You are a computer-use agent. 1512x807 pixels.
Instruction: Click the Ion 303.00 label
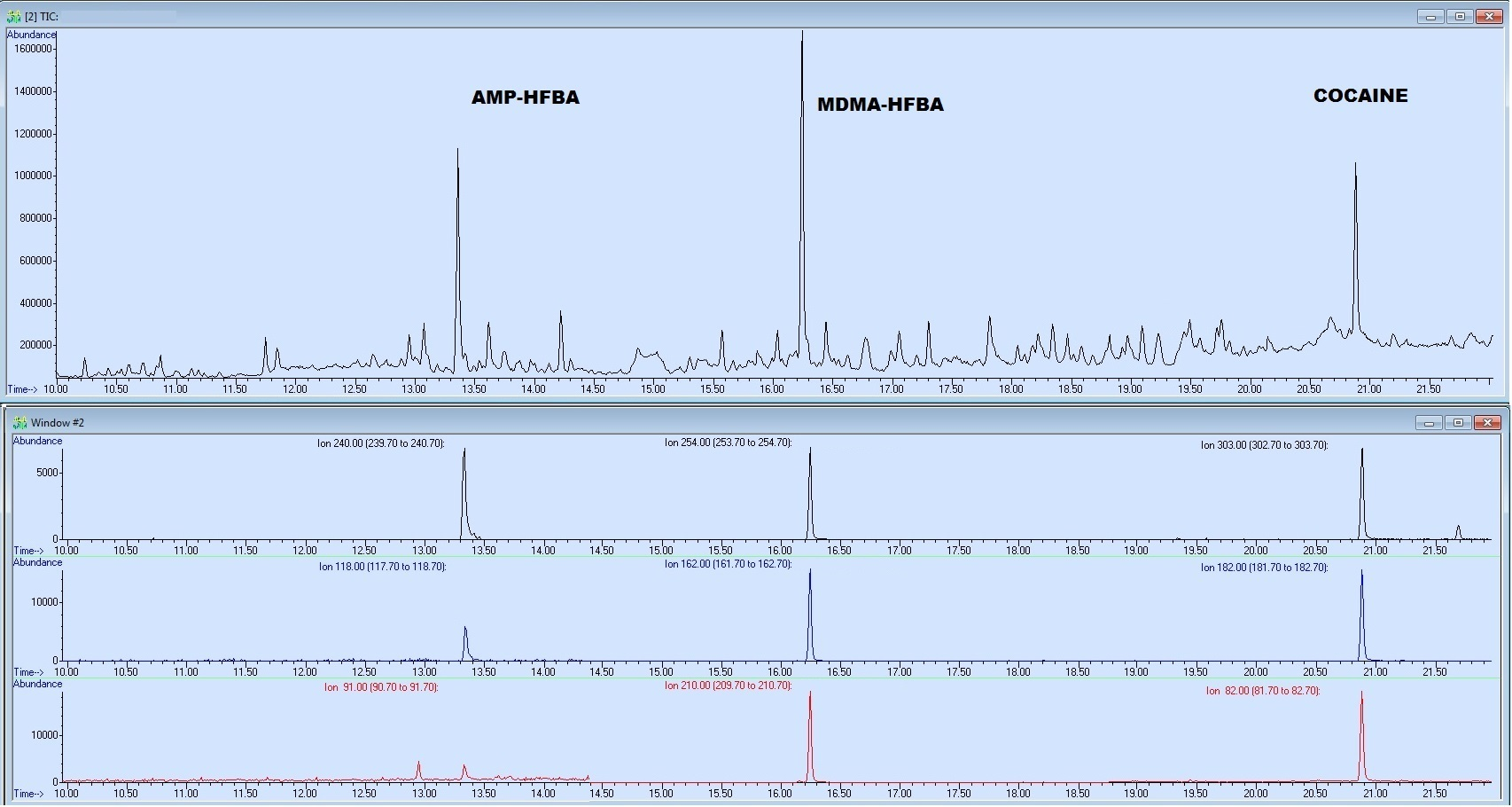point(1265,445)
